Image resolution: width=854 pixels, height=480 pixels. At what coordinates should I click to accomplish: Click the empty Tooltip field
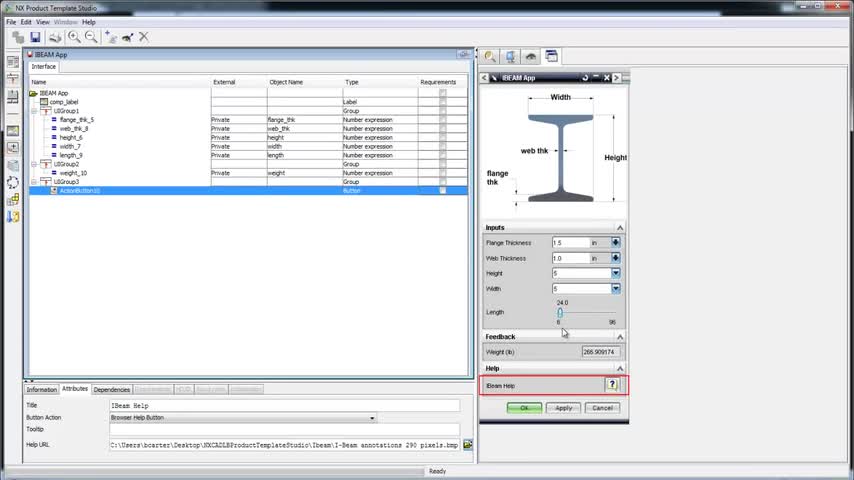(284, 429)
